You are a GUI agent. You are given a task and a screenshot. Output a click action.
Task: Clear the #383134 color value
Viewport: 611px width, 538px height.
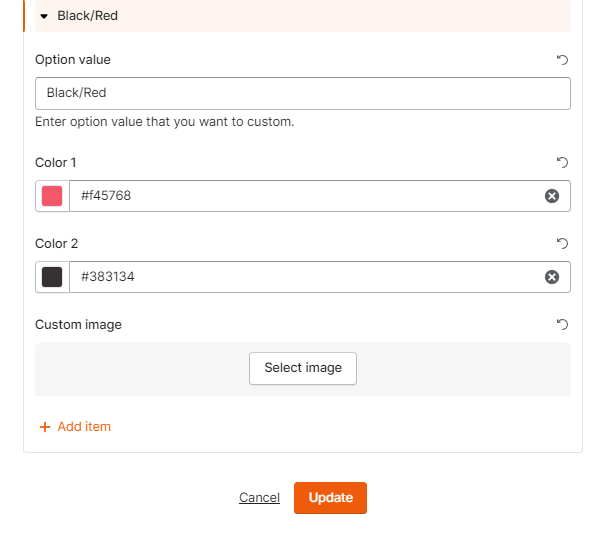pyautogui.click(x=552, y=277)
